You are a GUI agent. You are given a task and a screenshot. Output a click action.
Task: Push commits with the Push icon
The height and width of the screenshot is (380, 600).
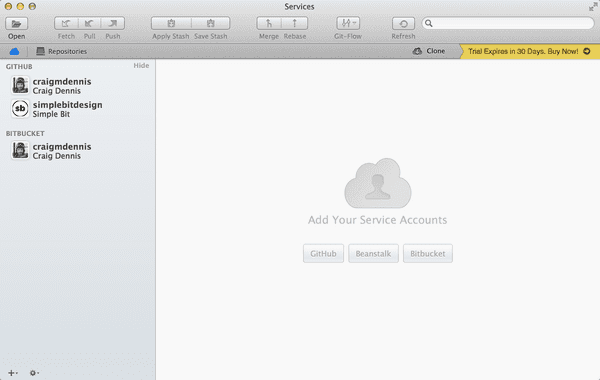[113, 24]
